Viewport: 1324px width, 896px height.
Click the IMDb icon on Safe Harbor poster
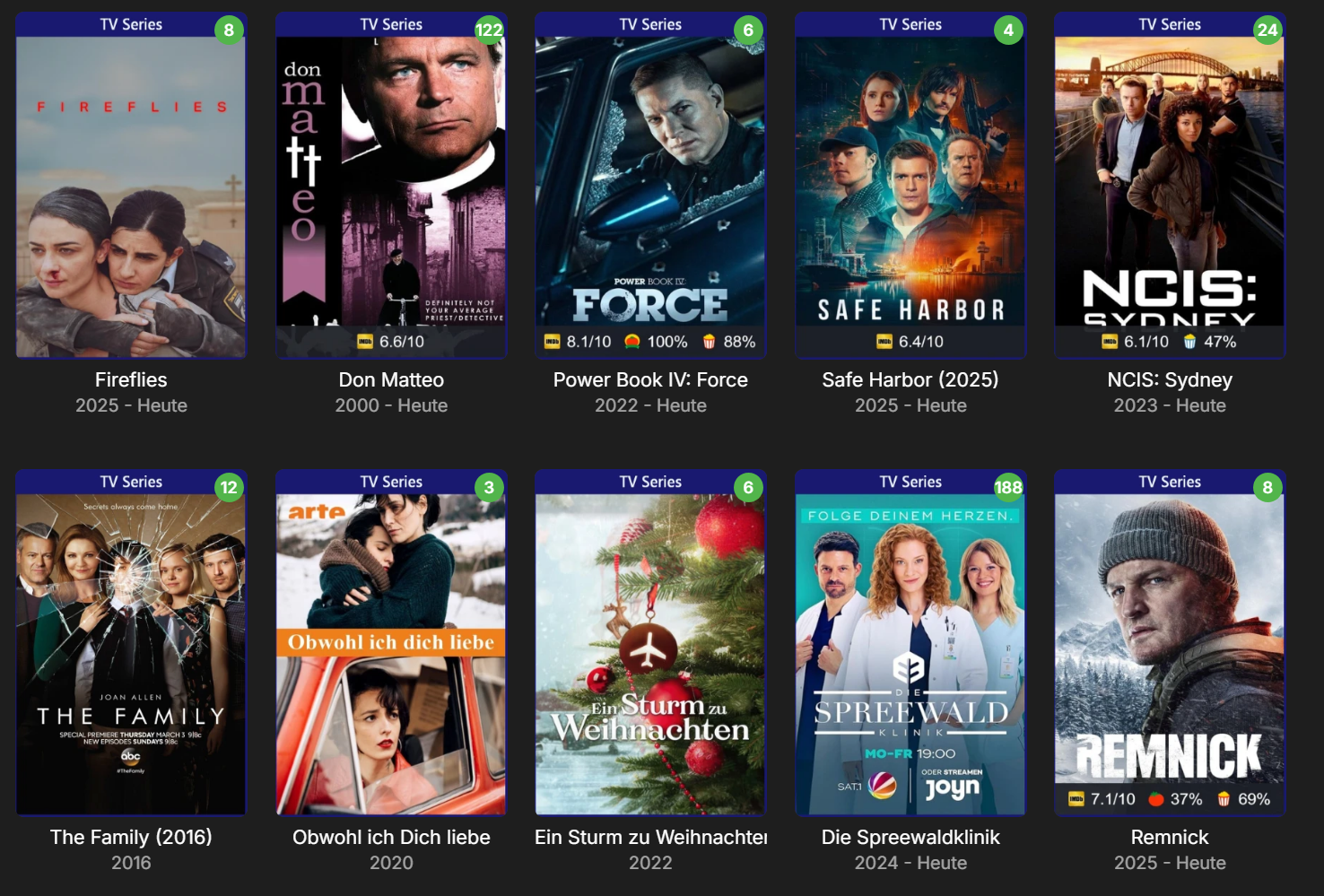point(884,342)
